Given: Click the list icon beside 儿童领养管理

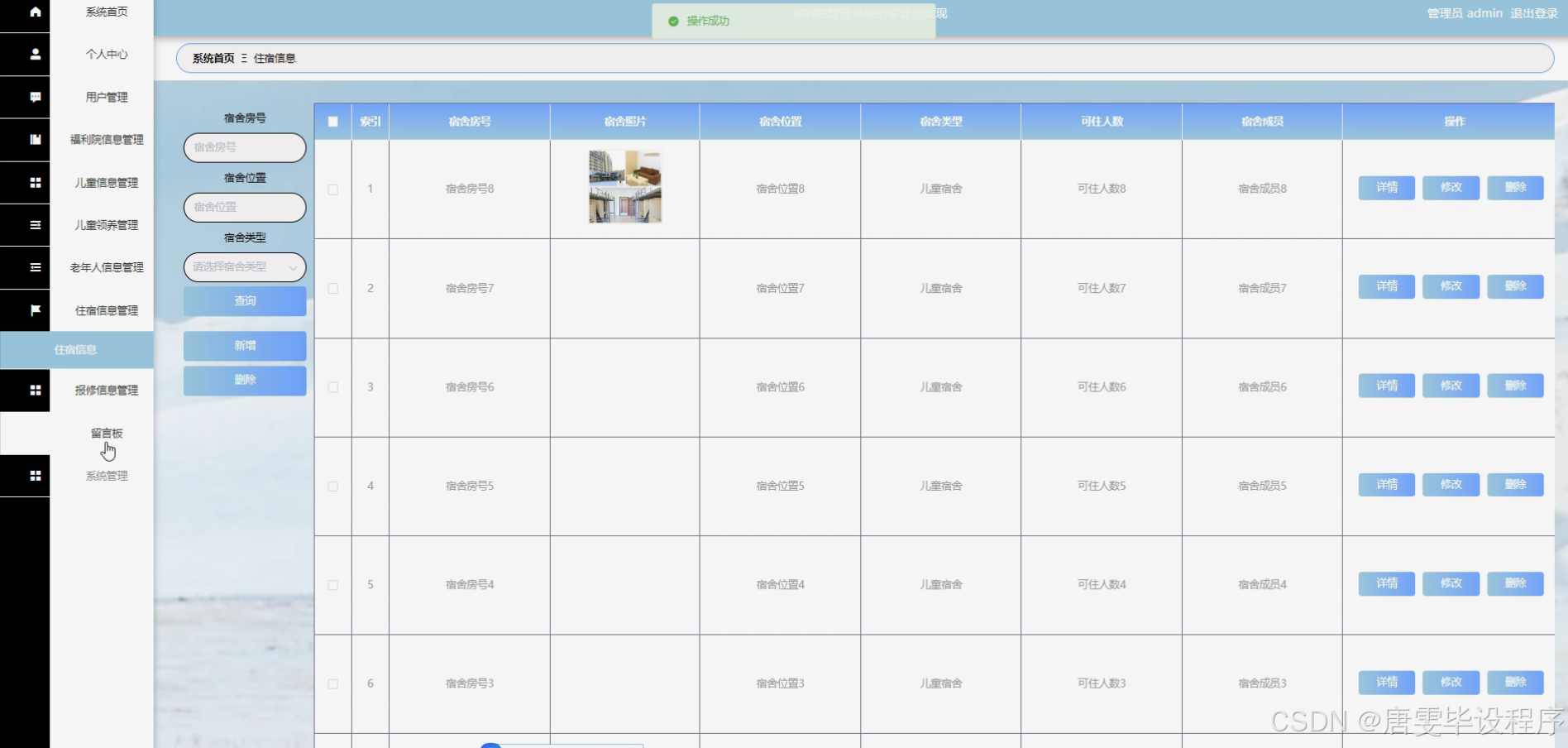Looking at the screenshot, I should pyautogui.click(x=35, y=225).
